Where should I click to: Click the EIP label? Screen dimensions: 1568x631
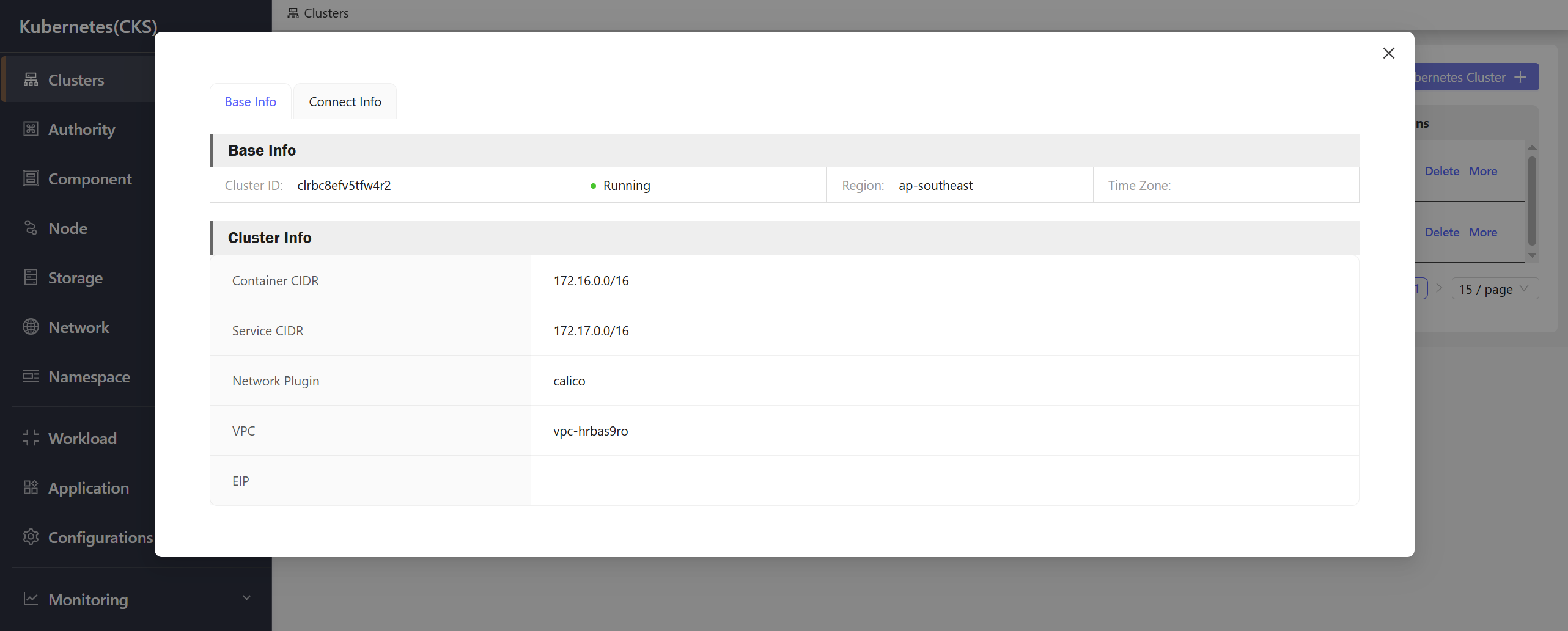(x=240, y=481)
